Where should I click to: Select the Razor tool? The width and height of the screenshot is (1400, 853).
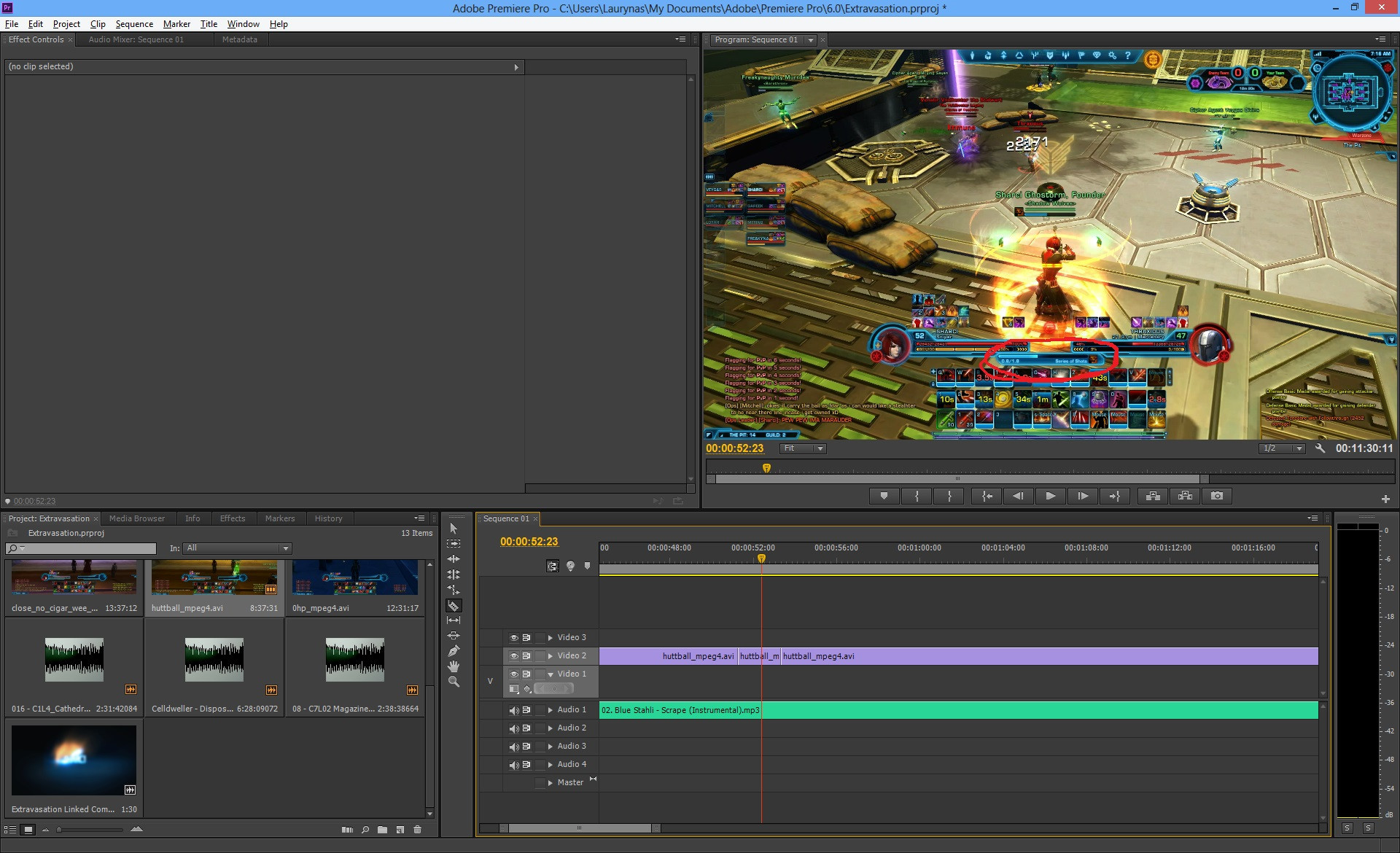click(454, 606)
